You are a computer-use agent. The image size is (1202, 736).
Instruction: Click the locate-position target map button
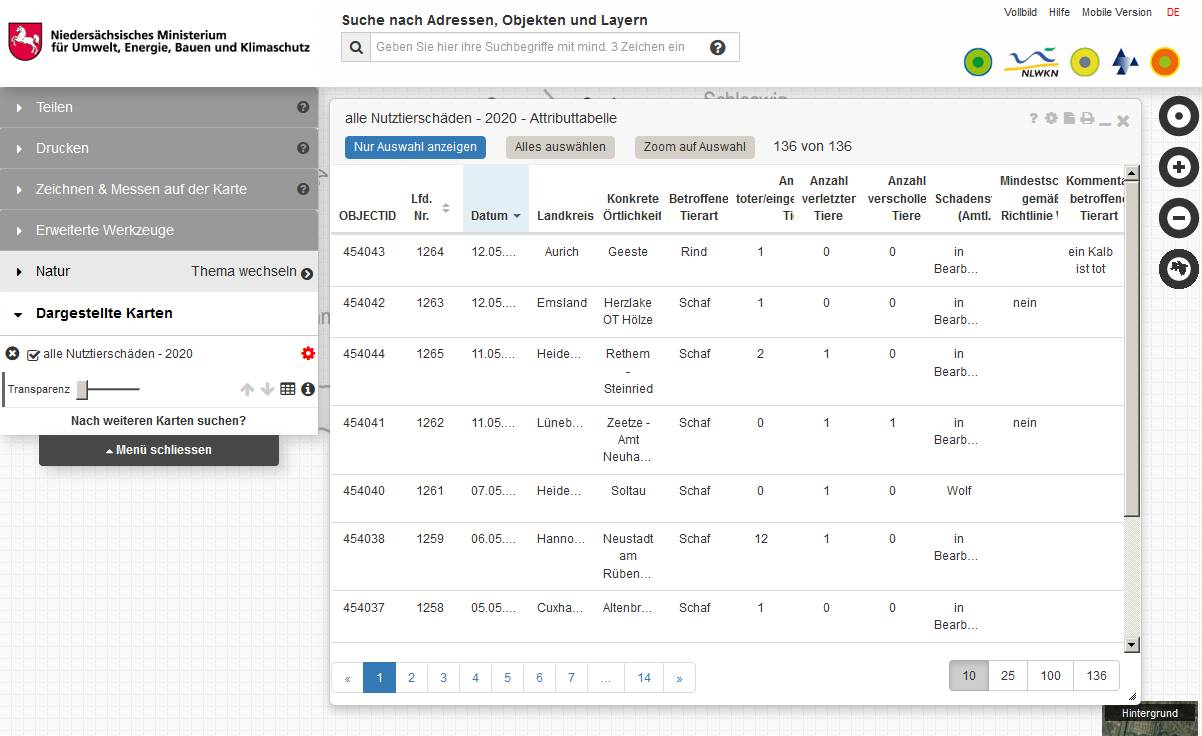1179,116
